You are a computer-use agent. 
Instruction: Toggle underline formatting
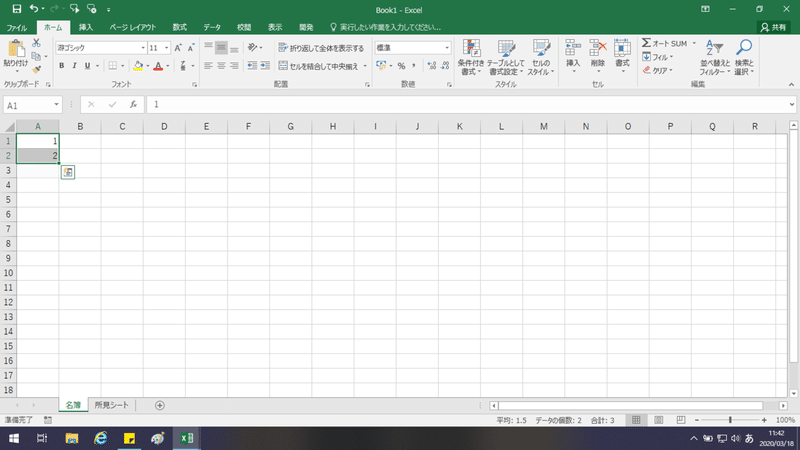(87, 66)
